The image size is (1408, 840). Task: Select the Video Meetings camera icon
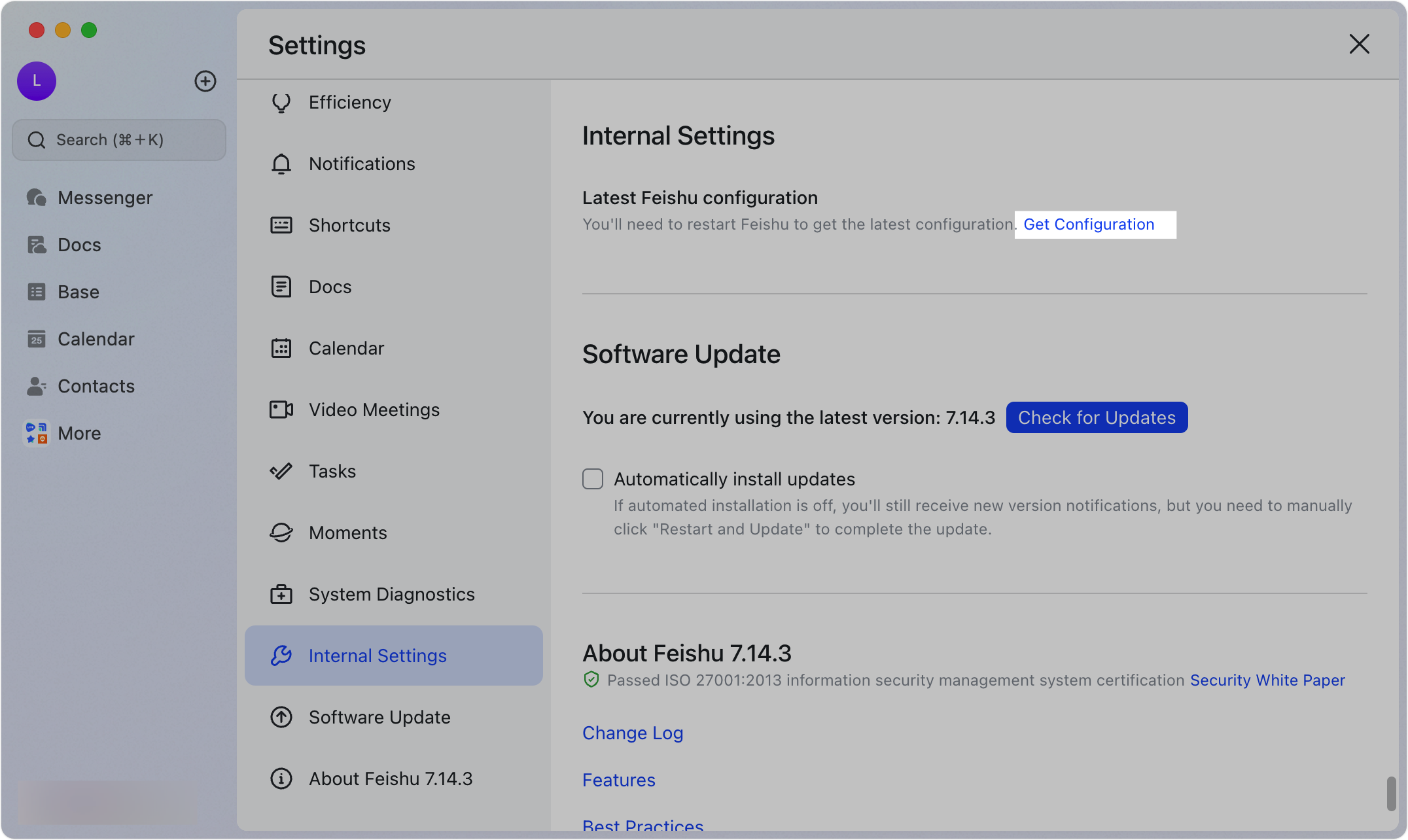(x=281, y=410)
